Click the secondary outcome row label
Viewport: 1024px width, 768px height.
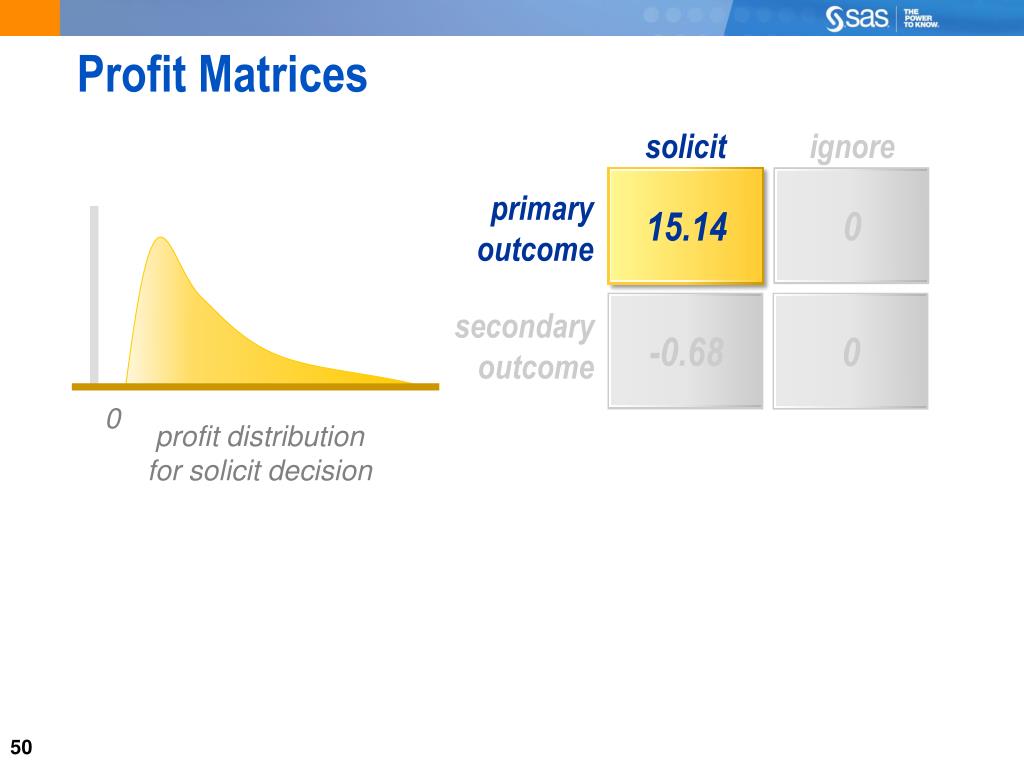(525, 347)
